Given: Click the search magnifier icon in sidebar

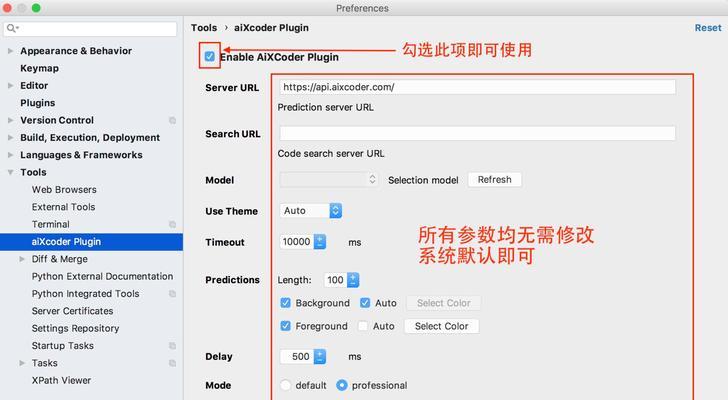Looking at the screenshot, I should 12,28.
